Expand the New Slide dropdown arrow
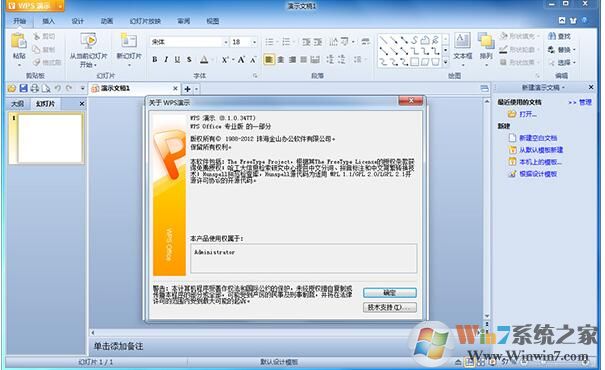 (x=129, y=65)
